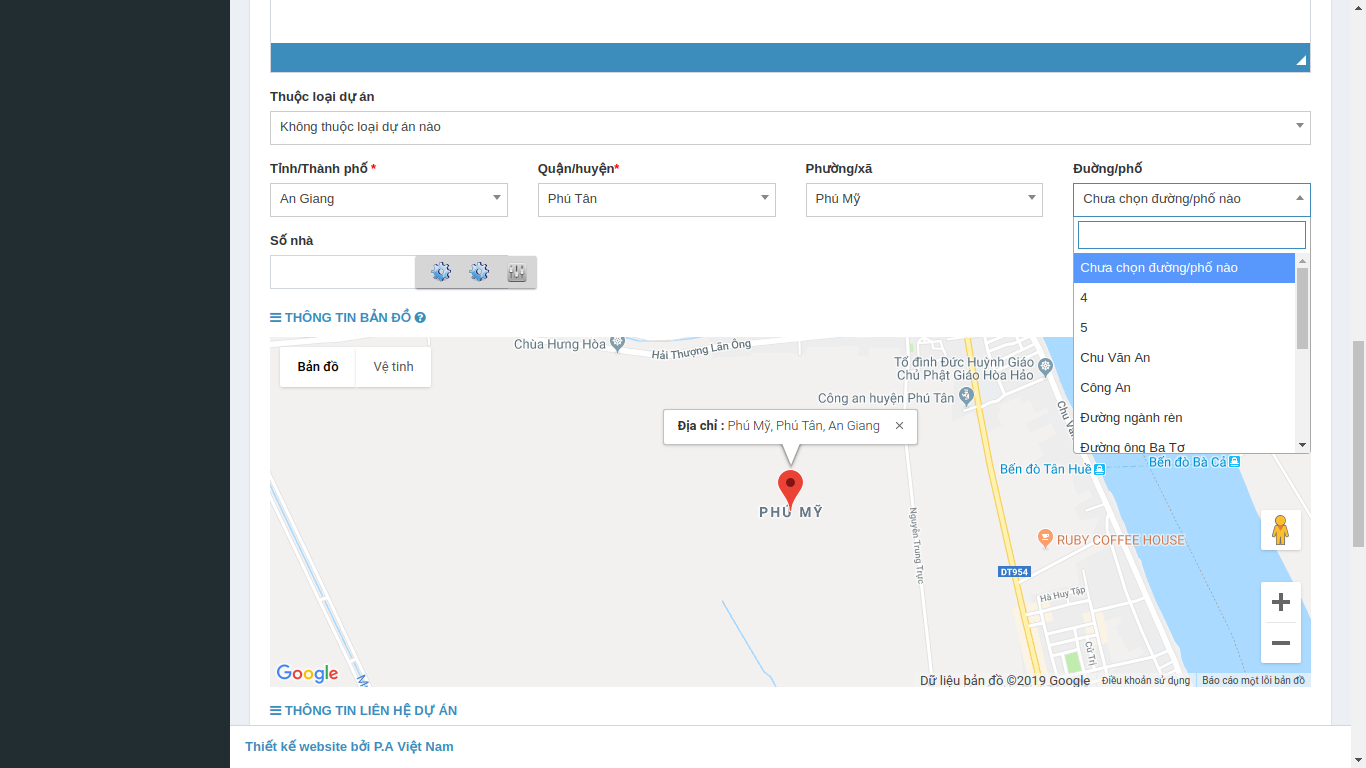The width and height of the screenshot is (1366, 768).
Task: Click the Số nhà input field
Action: (x=343, y=272)
